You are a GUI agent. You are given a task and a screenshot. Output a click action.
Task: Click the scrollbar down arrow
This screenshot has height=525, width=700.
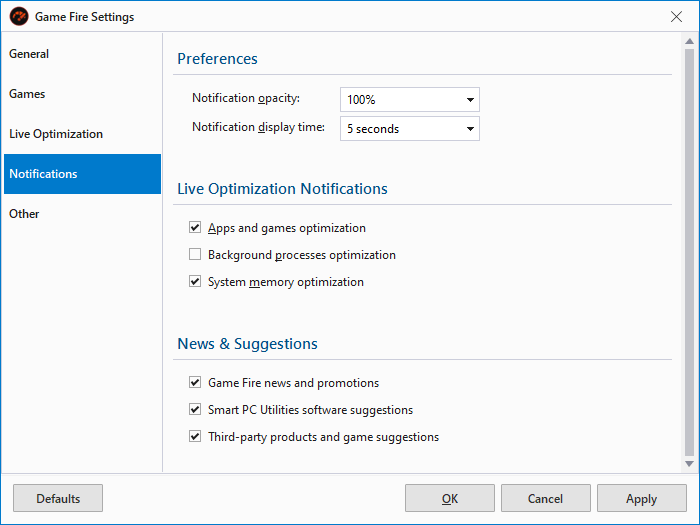tap(688, 464)
